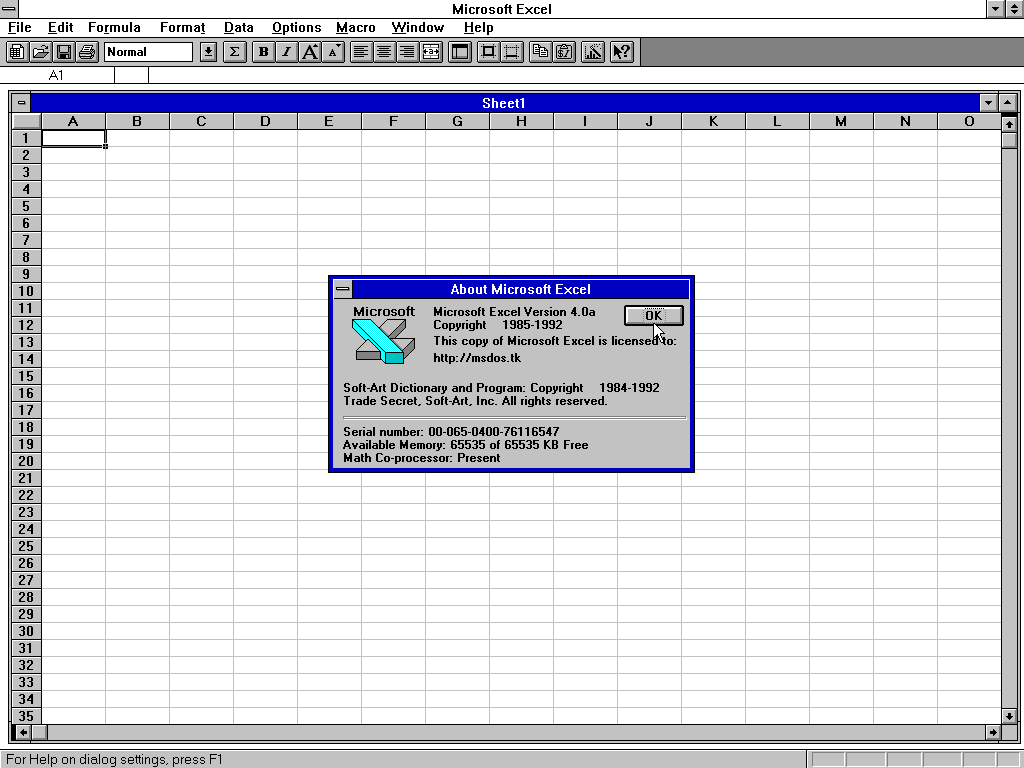Toggle Bold formatting in toolbar

264,52
